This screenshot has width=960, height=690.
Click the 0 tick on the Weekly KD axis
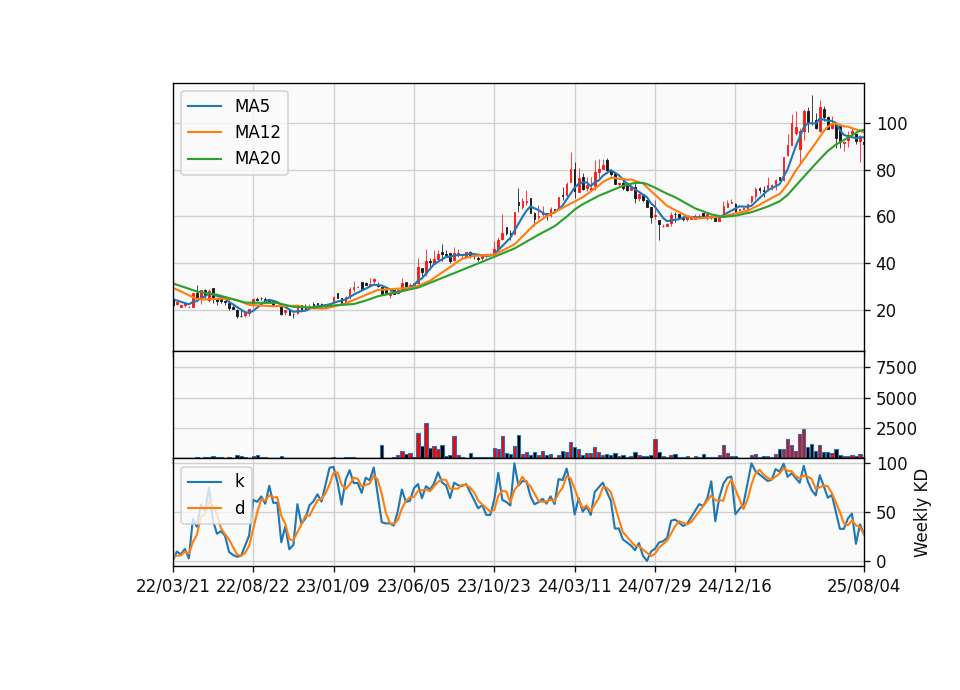882,561
